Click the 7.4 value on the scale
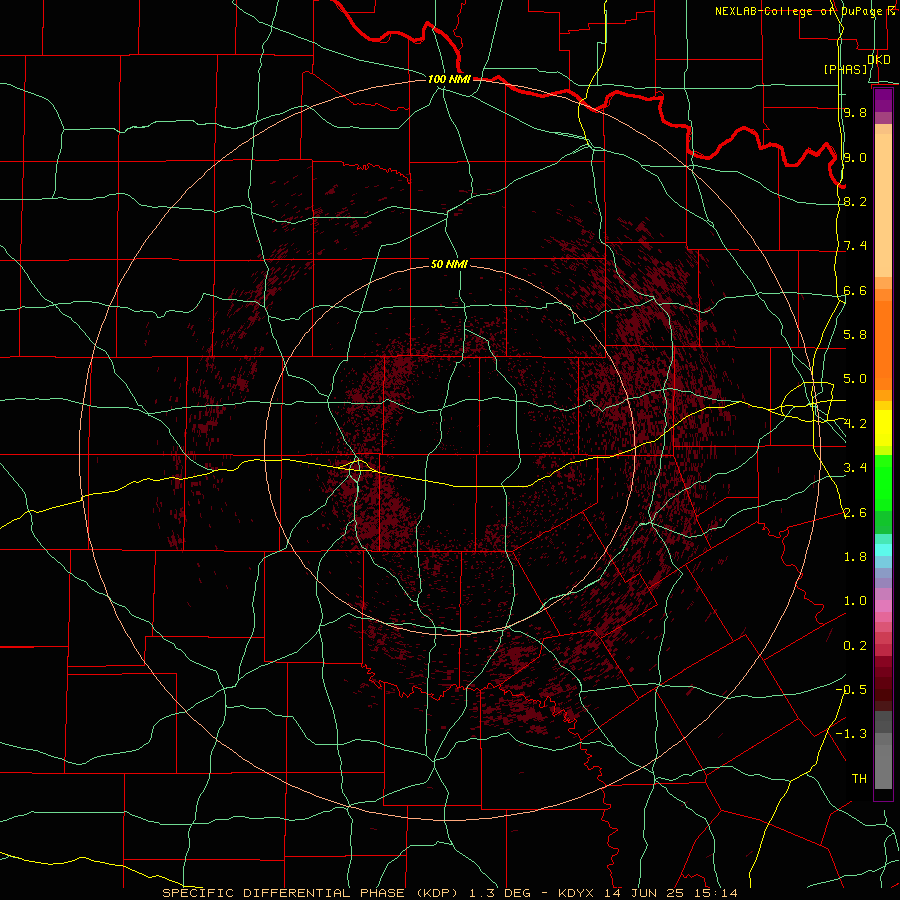This screenshot has height=900, width=900. [855, 246]
